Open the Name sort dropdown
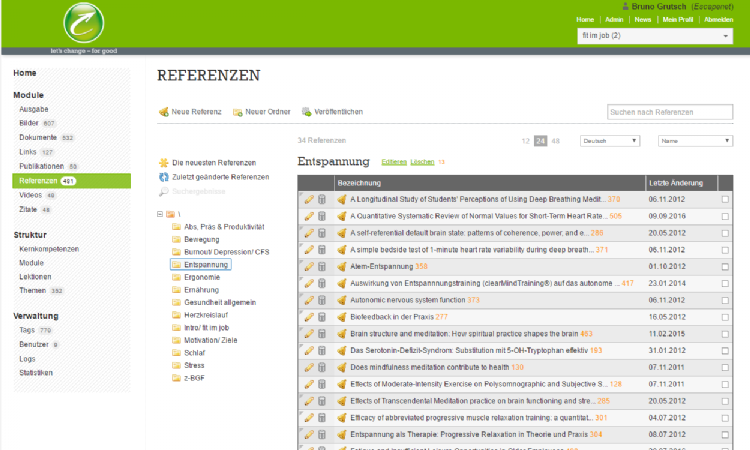Viewport: 750px width, 450px height. pos(695,141)
